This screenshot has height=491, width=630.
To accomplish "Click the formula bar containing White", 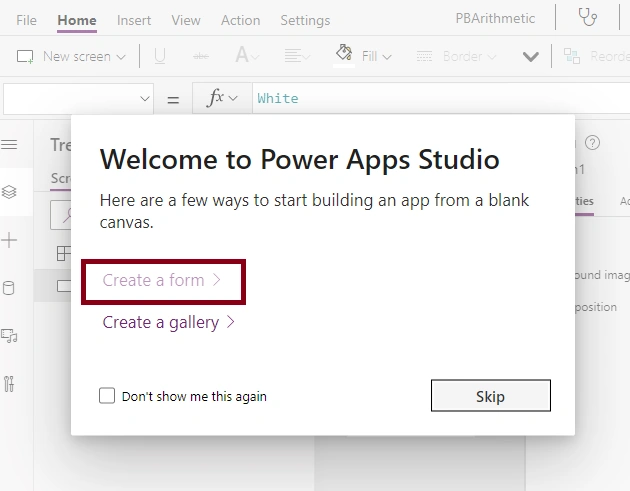I will pyautogui.click(x=441, y=98).
